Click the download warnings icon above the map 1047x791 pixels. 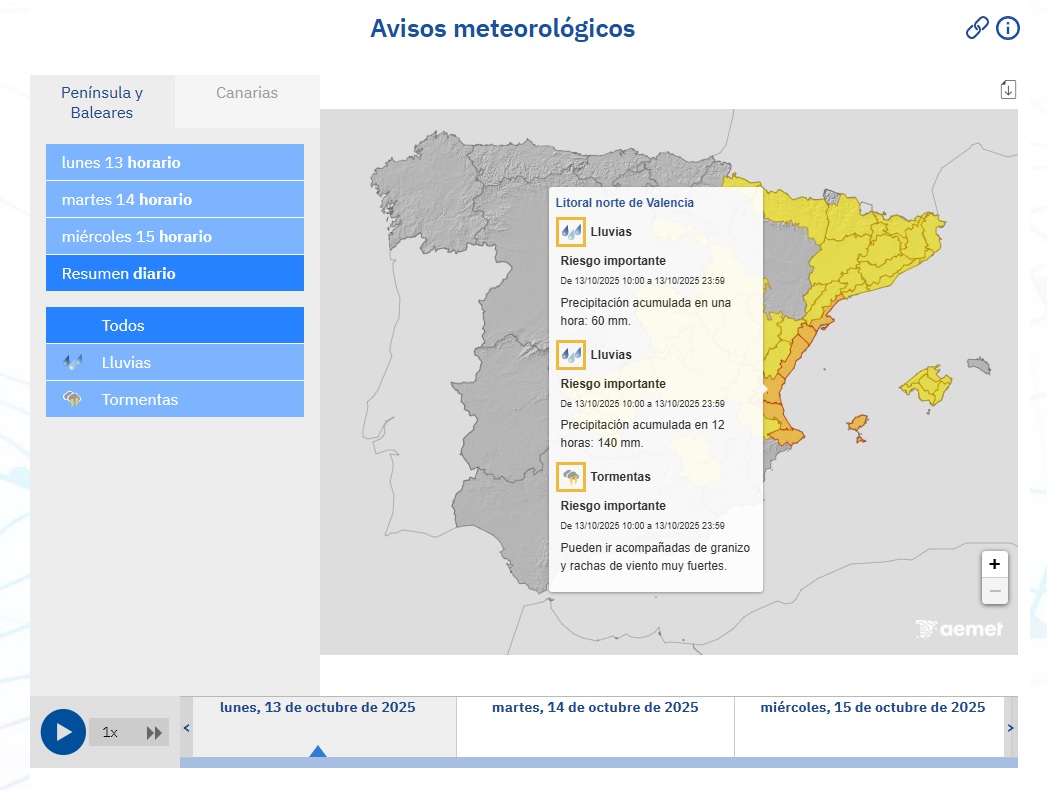click(1008, 89)
